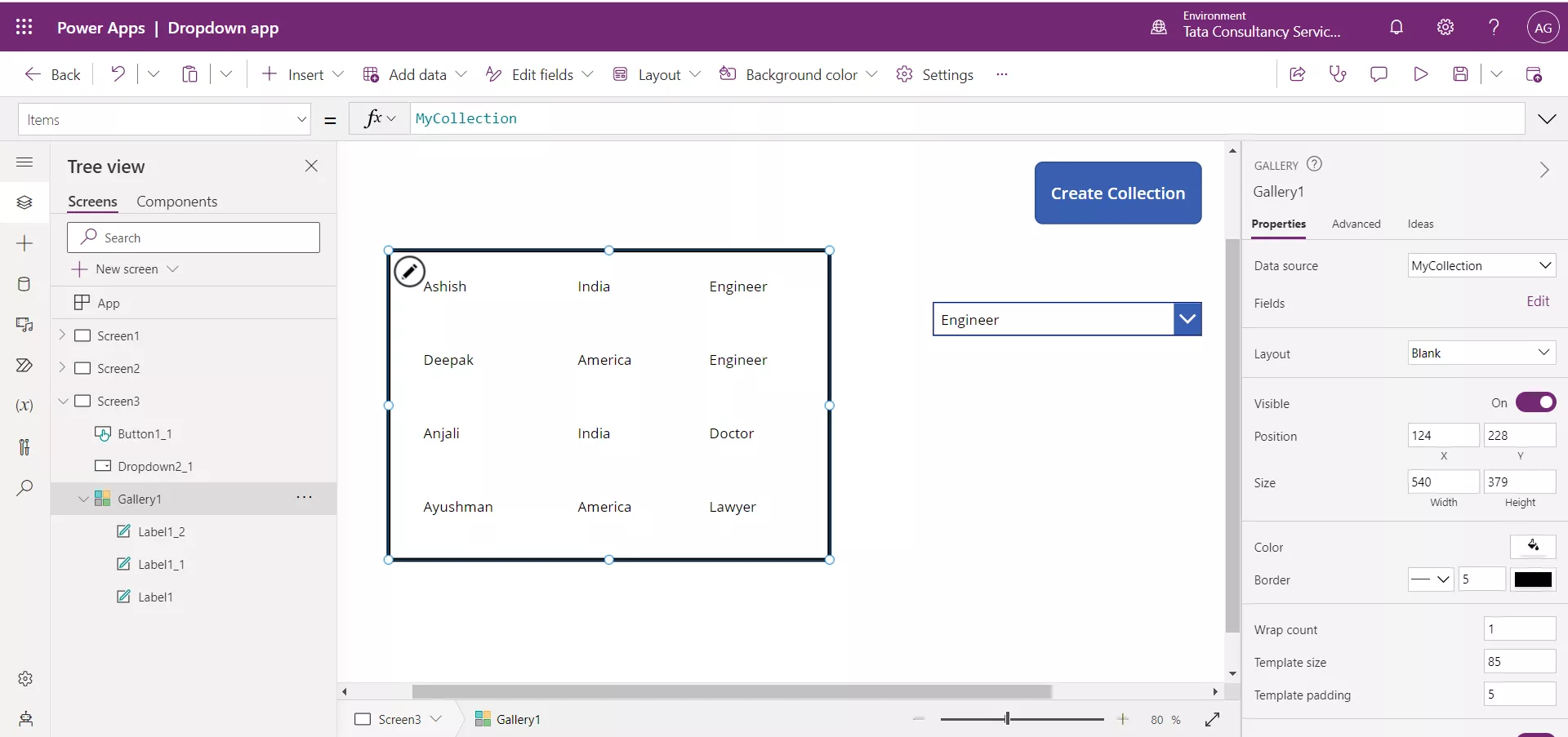
Task: Open the App checker stethoscope icon
Action: tap(1338, 73)
